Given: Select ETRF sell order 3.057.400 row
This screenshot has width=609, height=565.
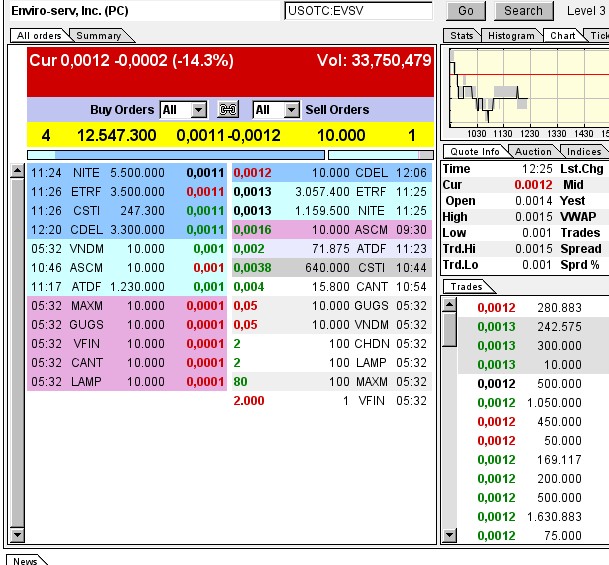Looking at the screenshot, I should 332,191.
